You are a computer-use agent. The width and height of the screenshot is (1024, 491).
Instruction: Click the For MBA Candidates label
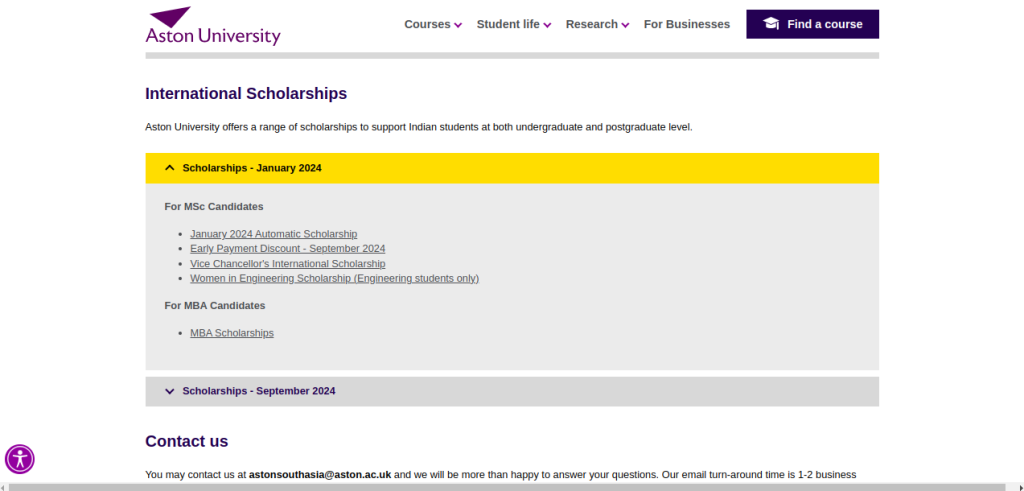tap(215, 306)
